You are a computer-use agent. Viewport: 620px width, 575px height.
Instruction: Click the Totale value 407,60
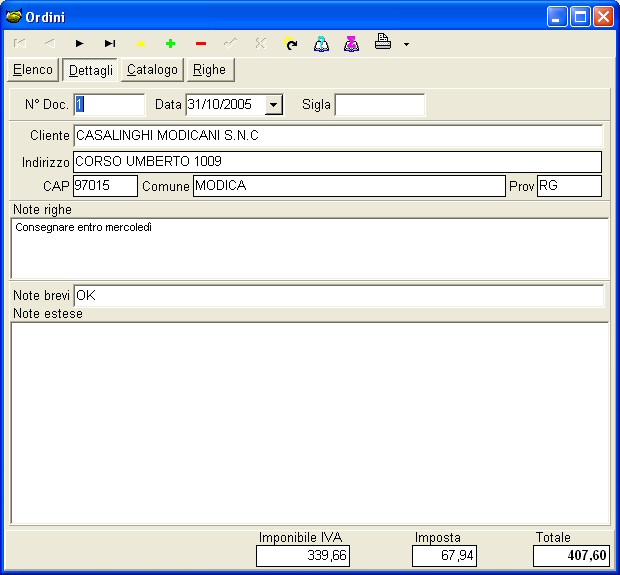(x=571, y=556)
